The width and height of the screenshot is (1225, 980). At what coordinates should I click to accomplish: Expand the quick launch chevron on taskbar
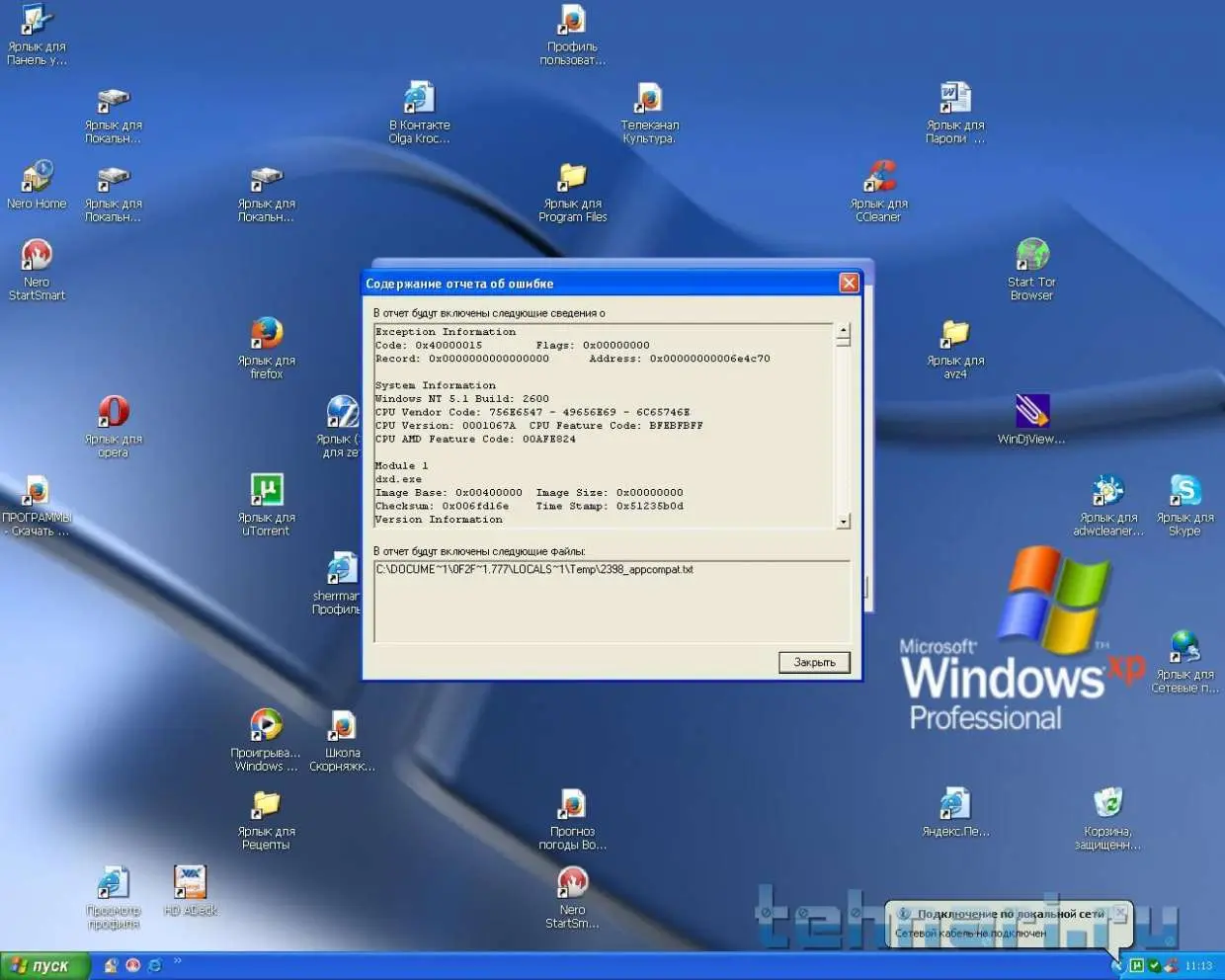pos(178,960)
